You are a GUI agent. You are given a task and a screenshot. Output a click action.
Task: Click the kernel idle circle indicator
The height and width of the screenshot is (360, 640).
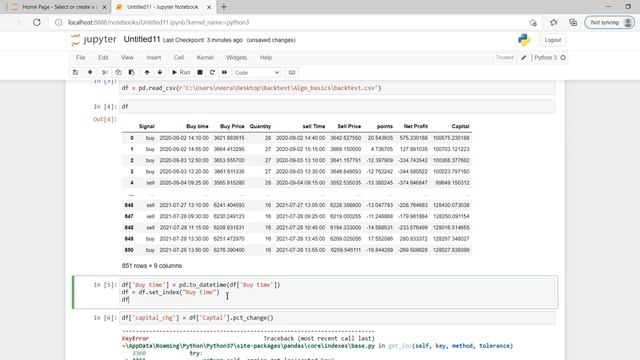pyautogui.click(x=563, y=58)
